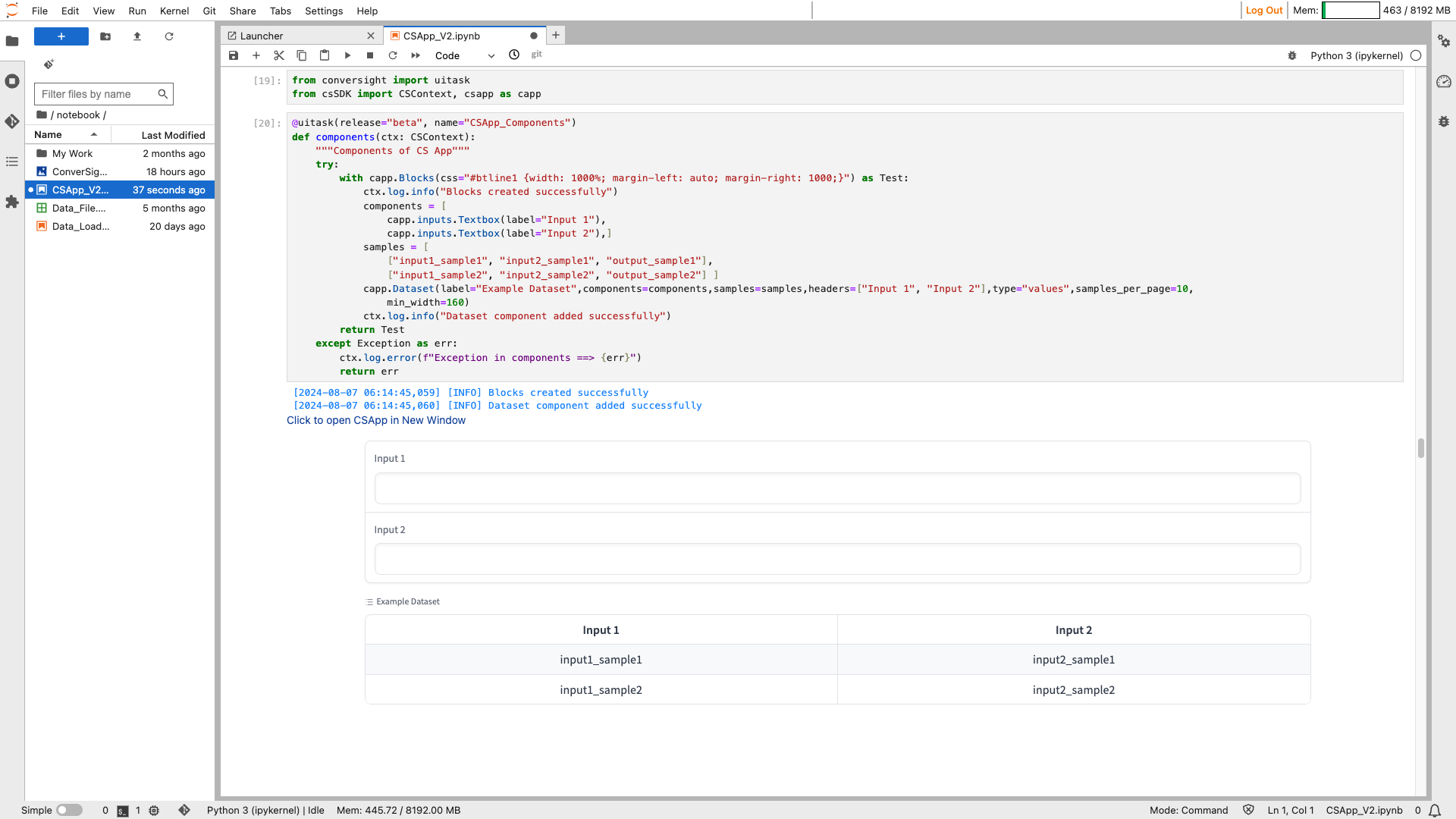Add a new tab with plus button

pos(556,35)
